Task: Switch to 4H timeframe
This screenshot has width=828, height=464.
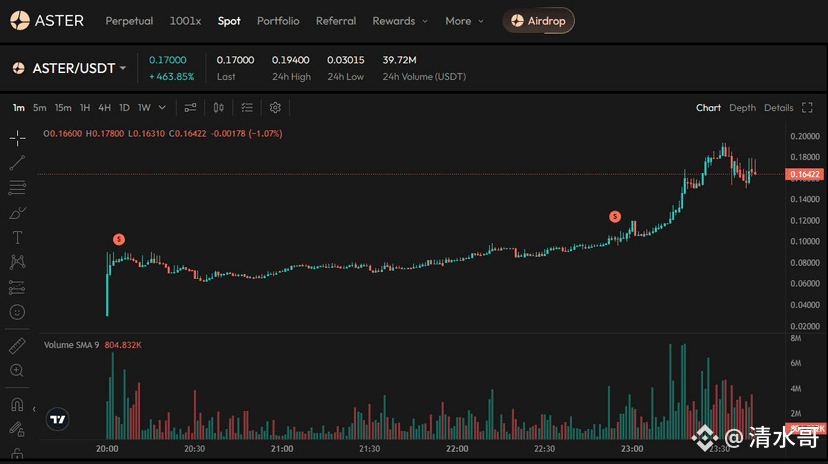Action: click(x=105, y=108)
